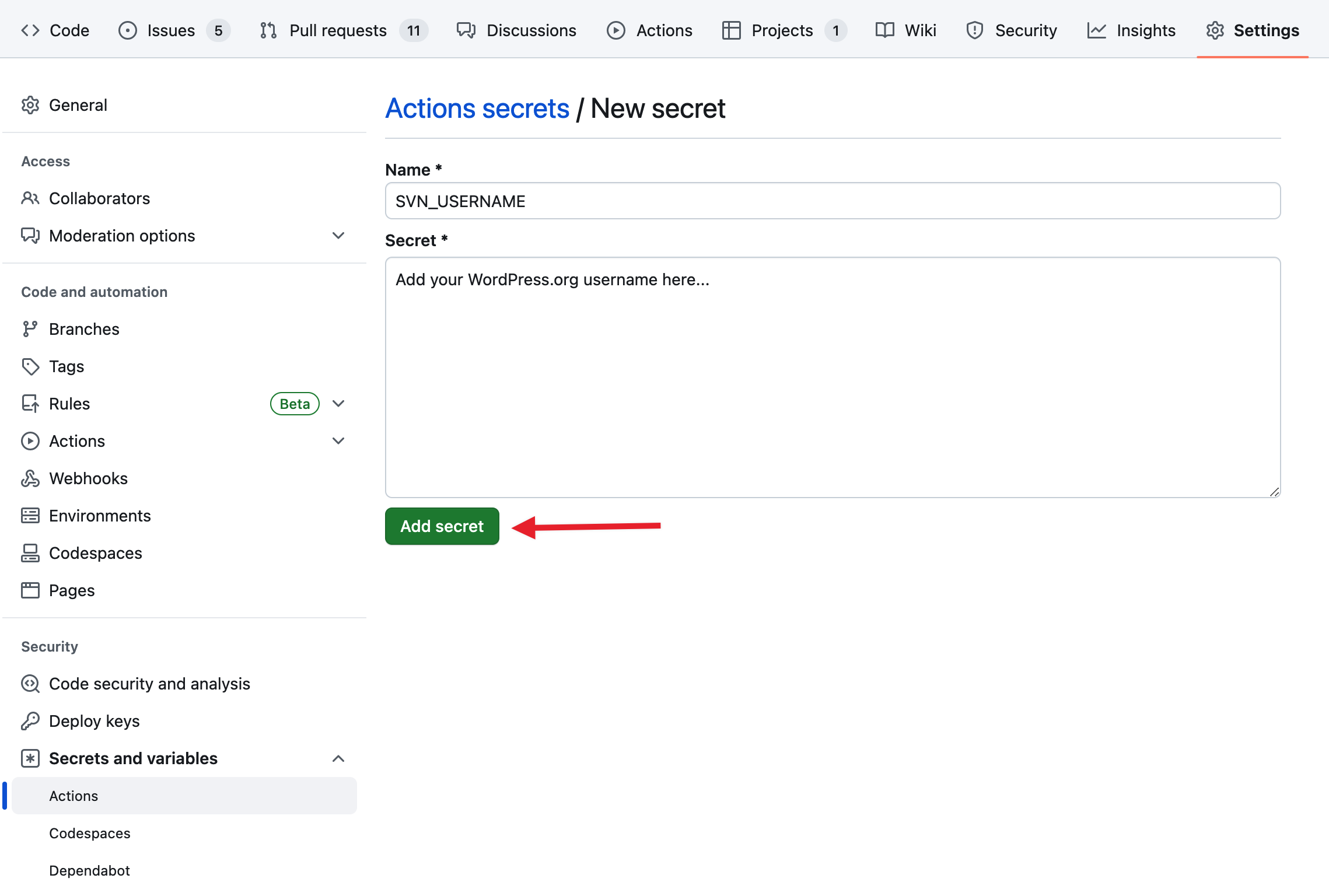Click into the Name input field
Viewport: 1329px width, 896px height.
tap(833, 201)
